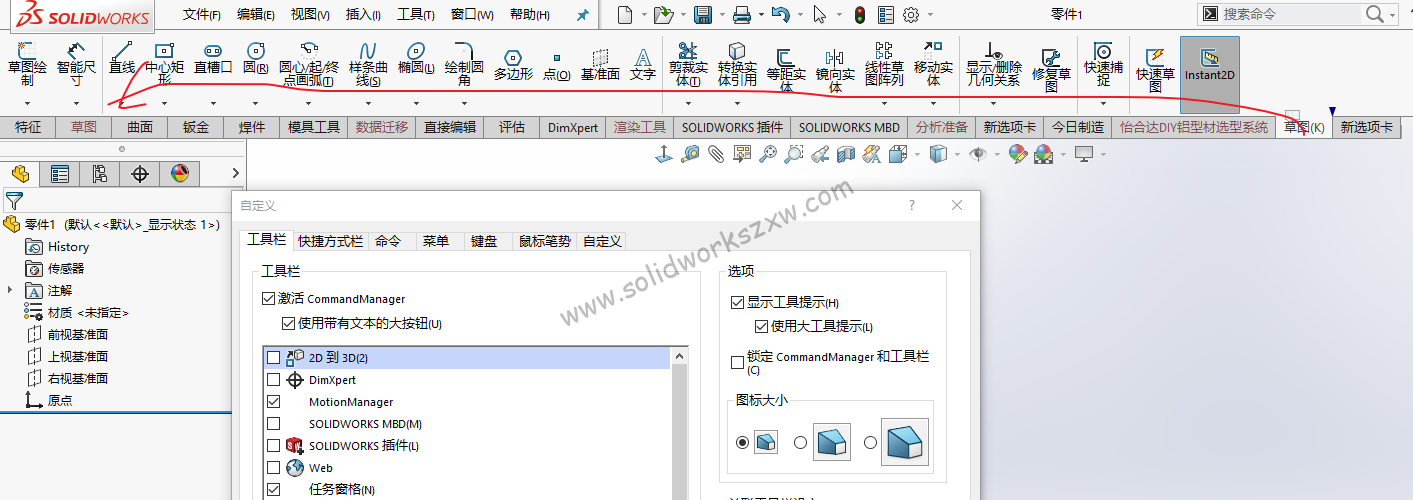The width and height of the screenshot is (1413, 500).
Task: Pick the 中心矩形 center rectangle tool
Action: point(164,64)
